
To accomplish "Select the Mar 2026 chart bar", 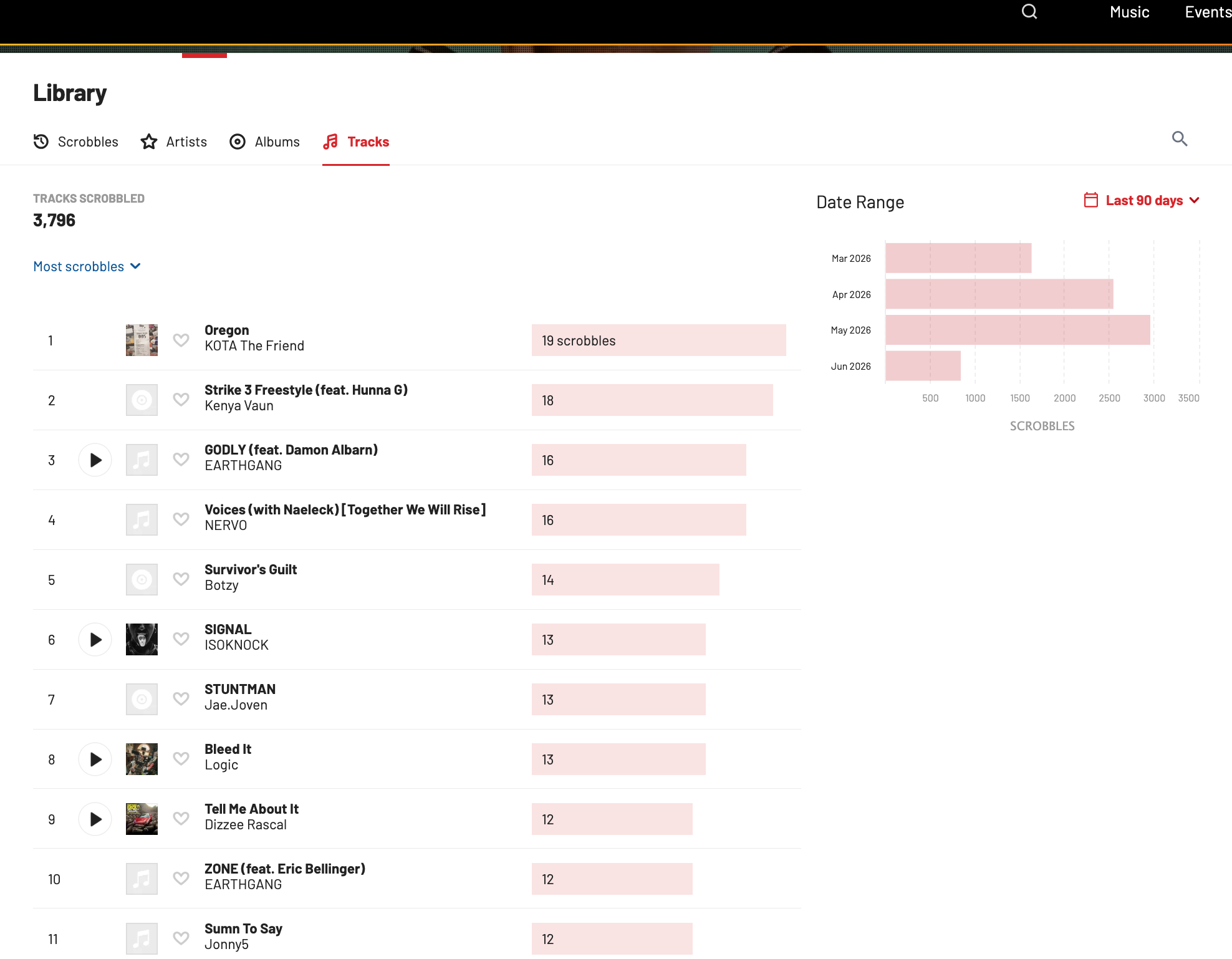I will click(x=958, y=258).
